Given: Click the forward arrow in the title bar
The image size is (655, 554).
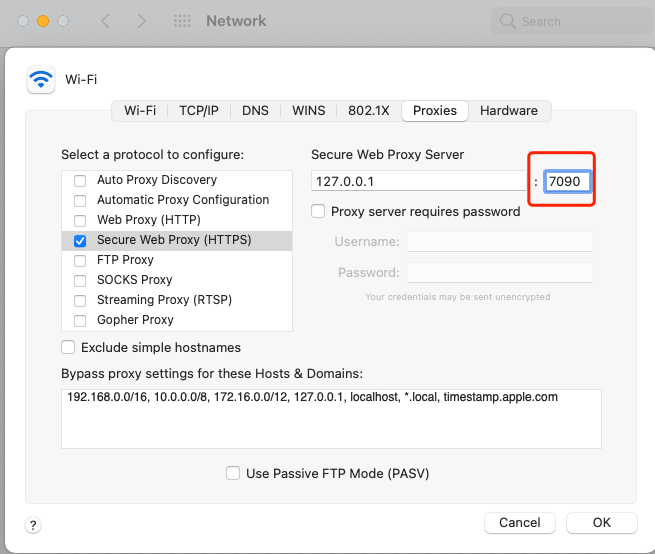Looking at the screenshot, I should click(x=141, y=21).
